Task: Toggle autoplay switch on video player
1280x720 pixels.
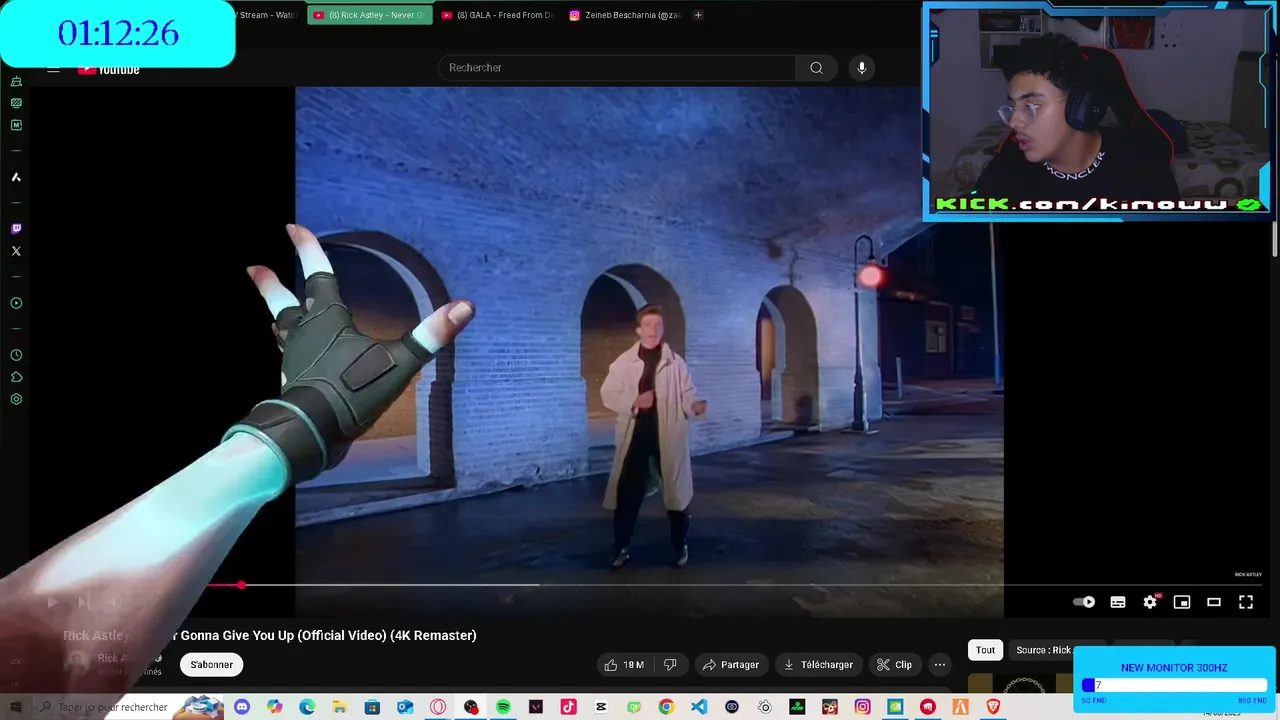Action: [1084, 602]
